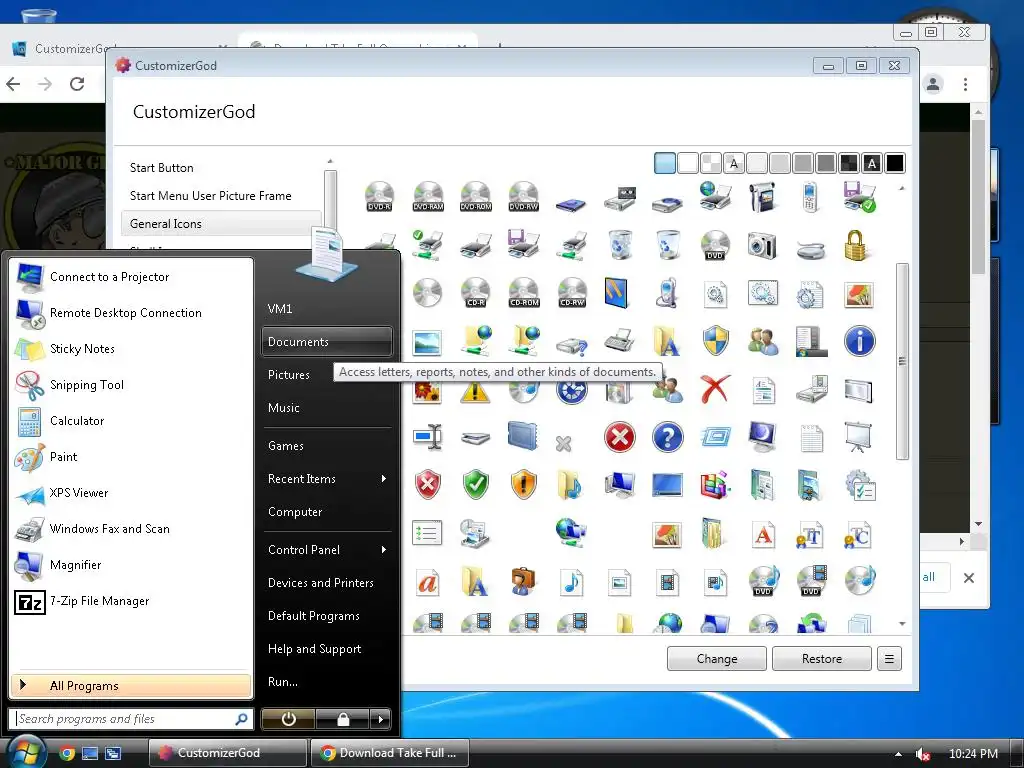This screenshot has width=1024, height=768.
Task: Select the projector screen icon
Action: click(858, 437)
